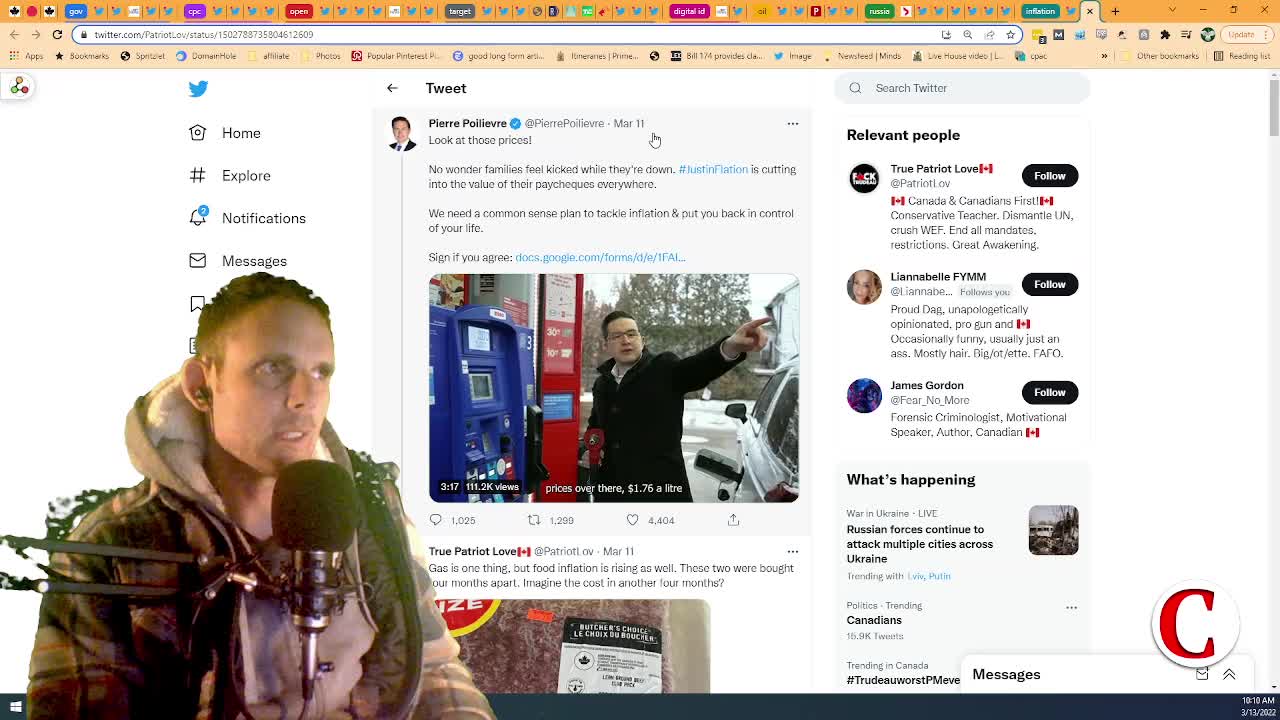
Task: Switch to the 'russia' tab group
Action: (879, 11)
